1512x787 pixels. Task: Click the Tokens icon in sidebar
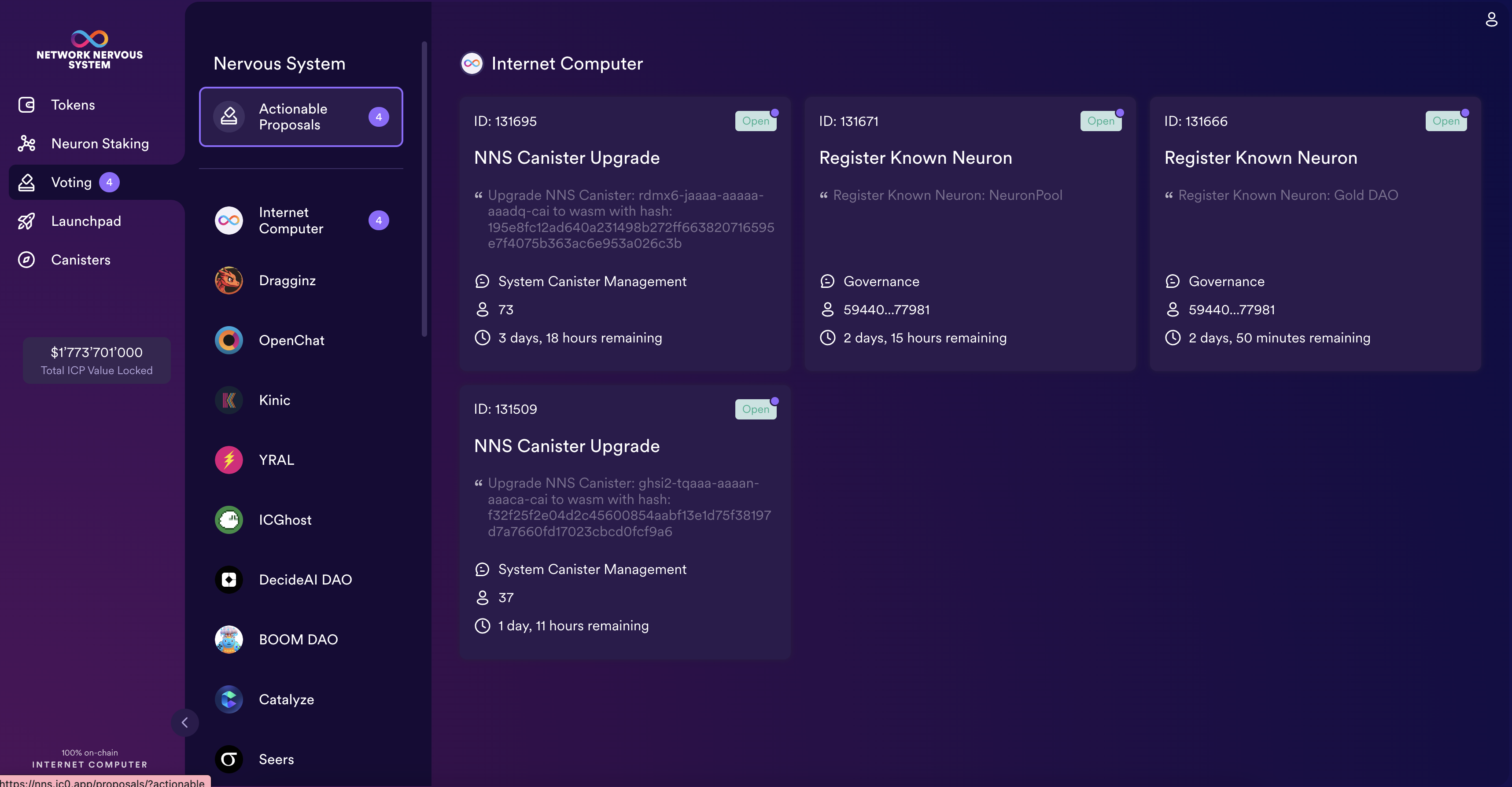coord(27,105)
